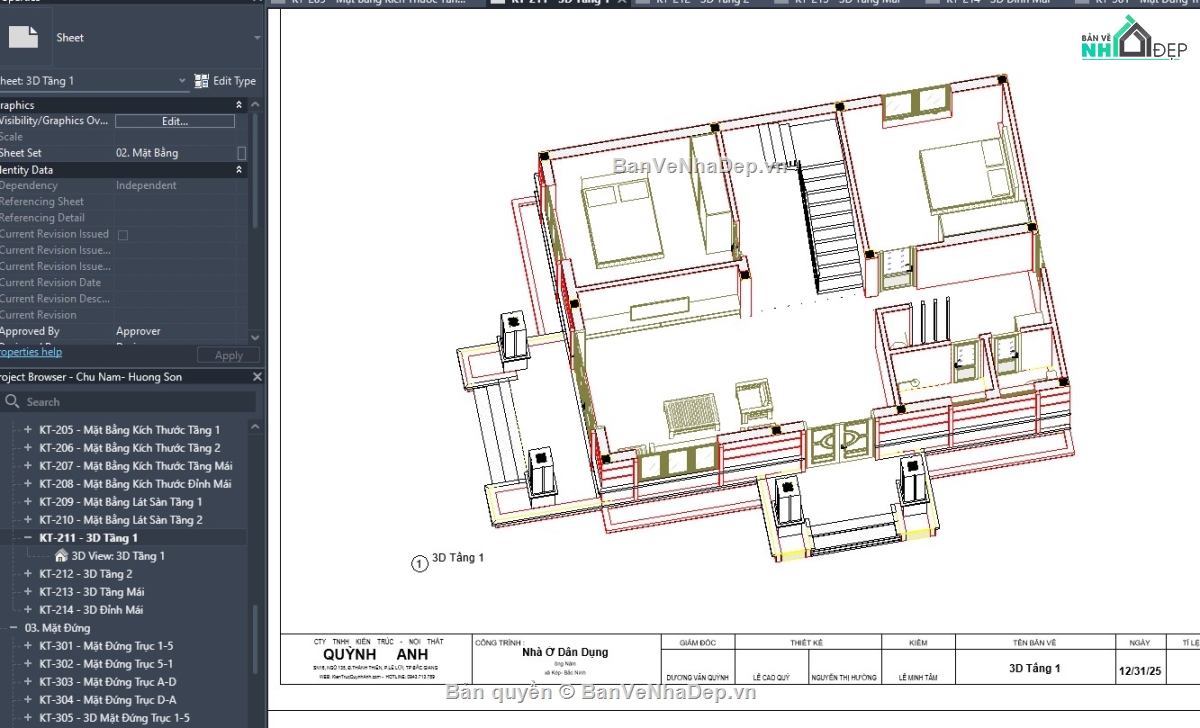Collapse the KT-211 - 3D Tầng 1 node
The image size is (1200, 728).
pos(28,538)
